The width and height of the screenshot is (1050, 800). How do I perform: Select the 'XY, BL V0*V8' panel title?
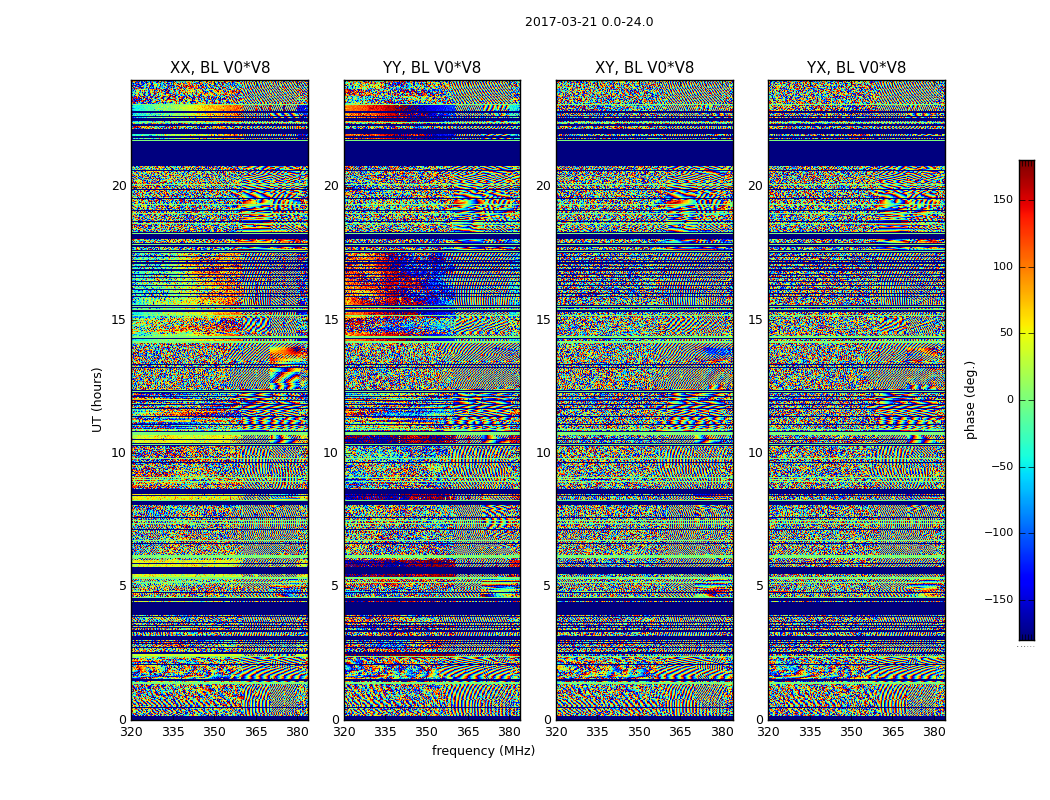coord(644,68)
